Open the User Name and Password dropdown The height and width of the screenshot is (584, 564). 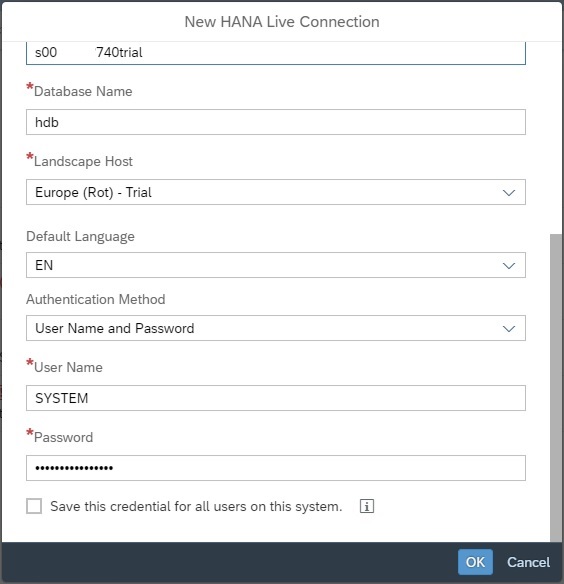coord(276,328)
